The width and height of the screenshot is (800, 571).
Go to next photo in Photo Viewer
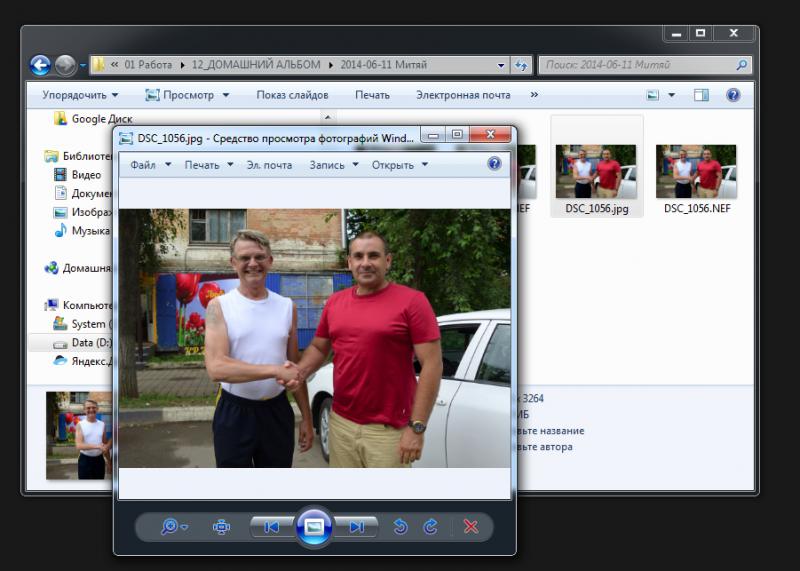(x=356, y=527)
